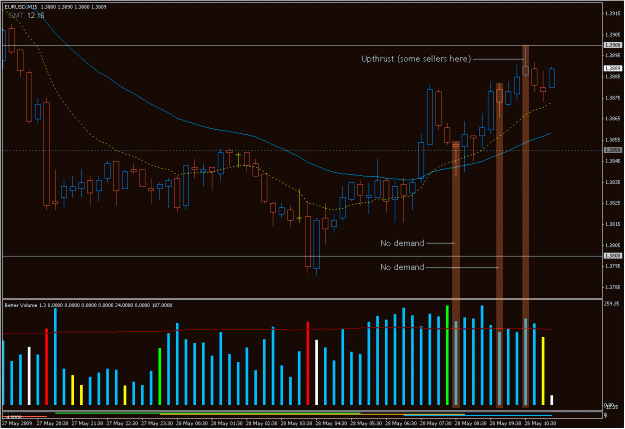Image resolution: width=625 pixels, height=429 pixels.
Task: Click the 1.3795 price scale value
Action: (612, 266)
